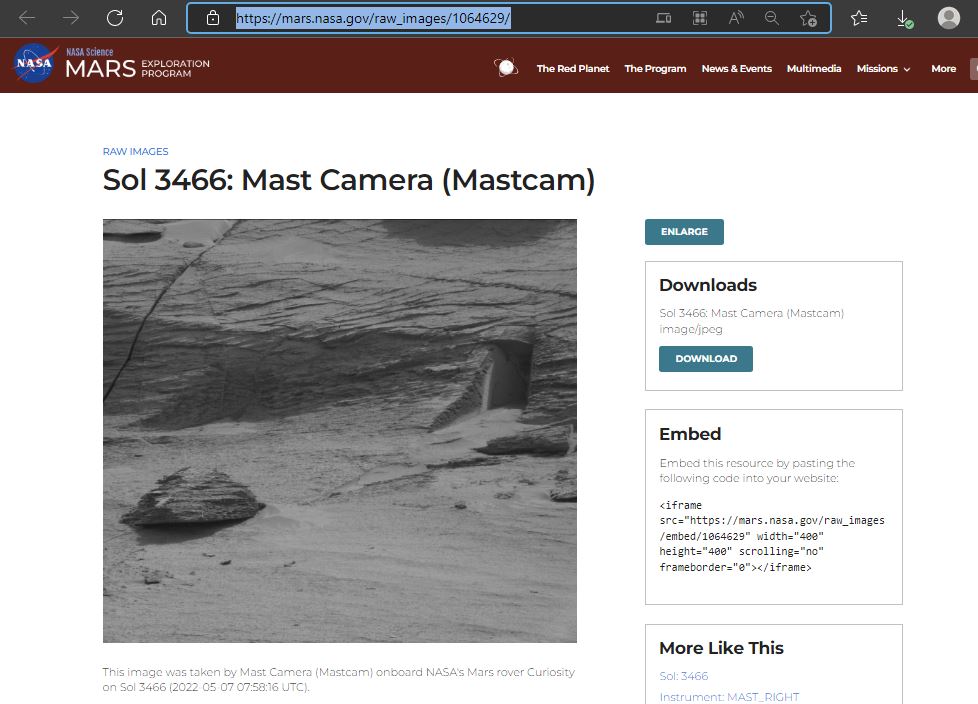Image resolution: width=978 pixels, height=704 pixels.
Task: Click the Mars planet globe icon
Action: (x=506, y=67)
